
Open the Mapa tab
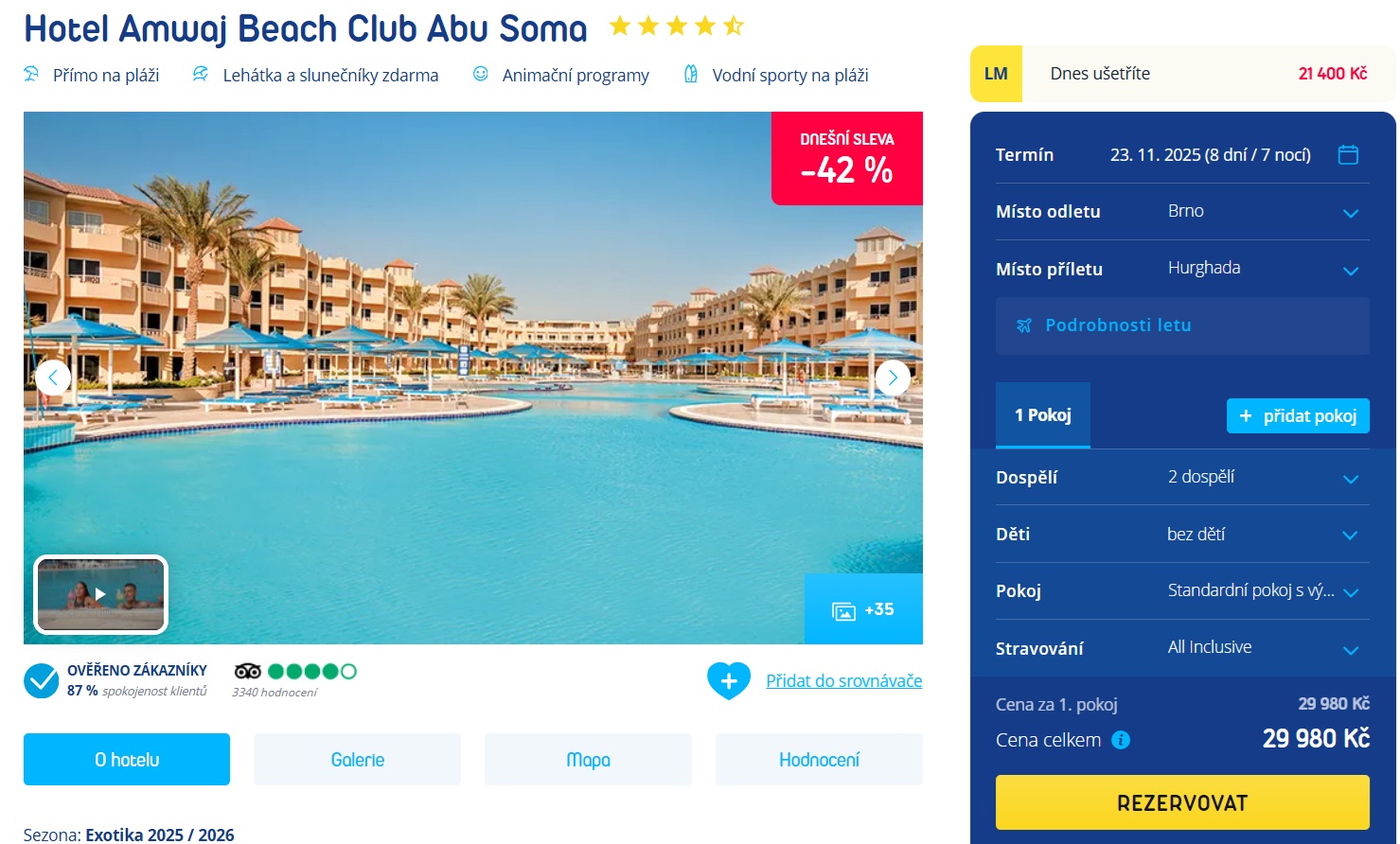click(588, 759)
